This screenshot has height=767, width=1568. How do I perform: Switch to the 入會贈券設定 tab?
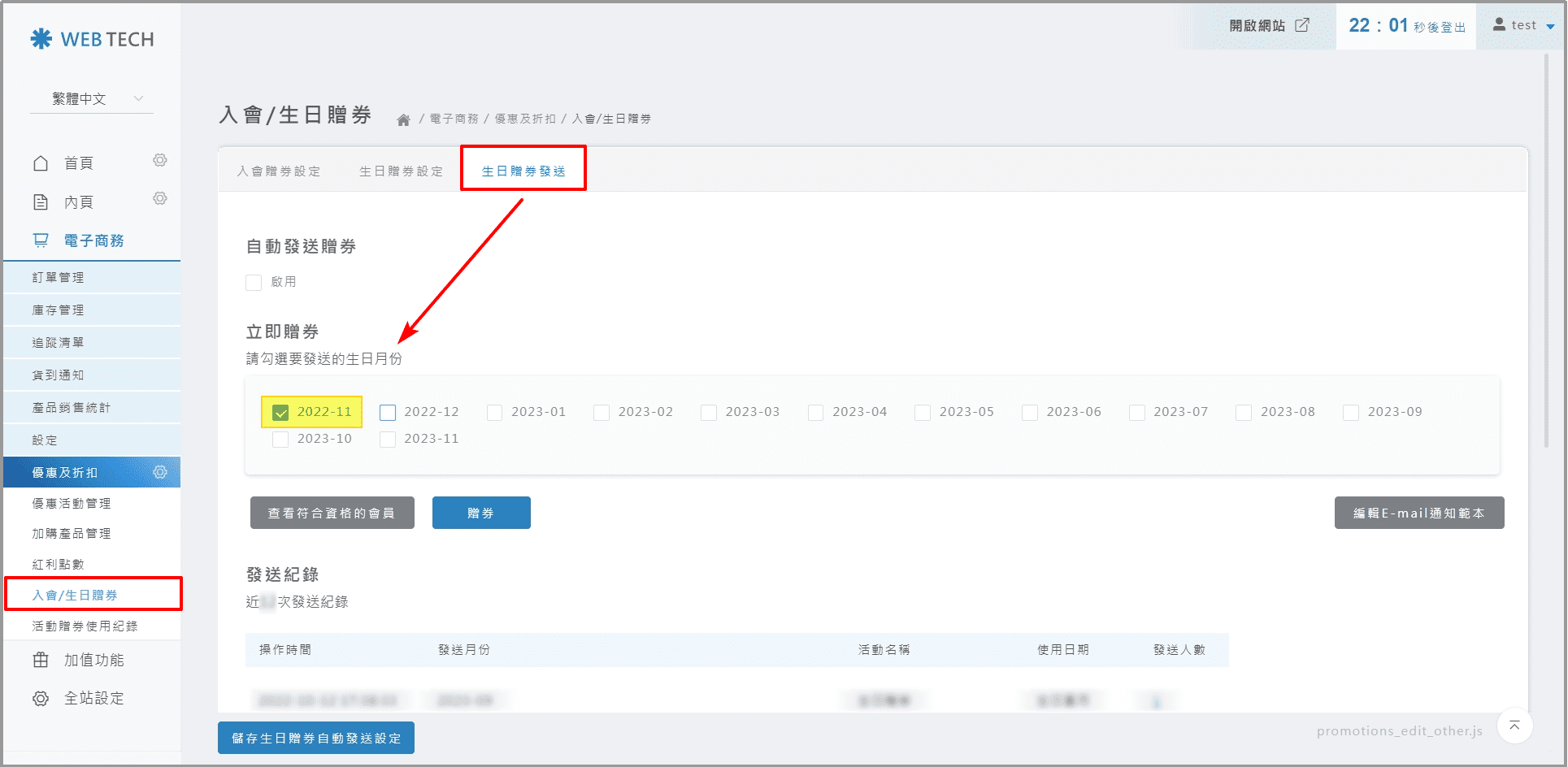[x=279, y=171]
